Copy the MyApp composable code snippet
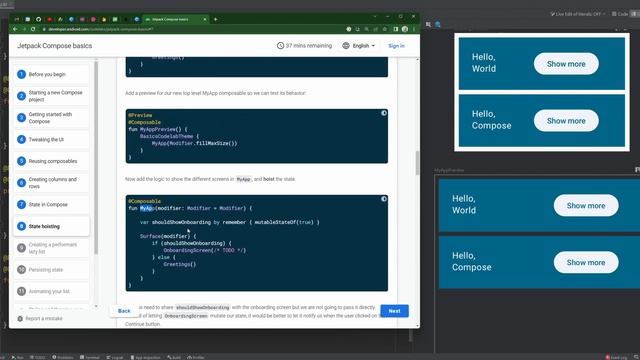The height and width of the screenshot is (360, 640). click(384, 199)
